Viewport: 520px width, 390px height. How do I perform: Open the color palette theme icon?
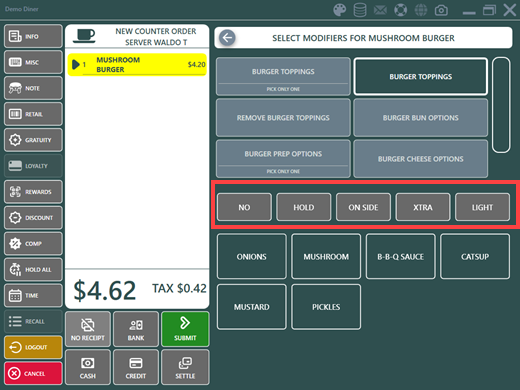point(340,10)
